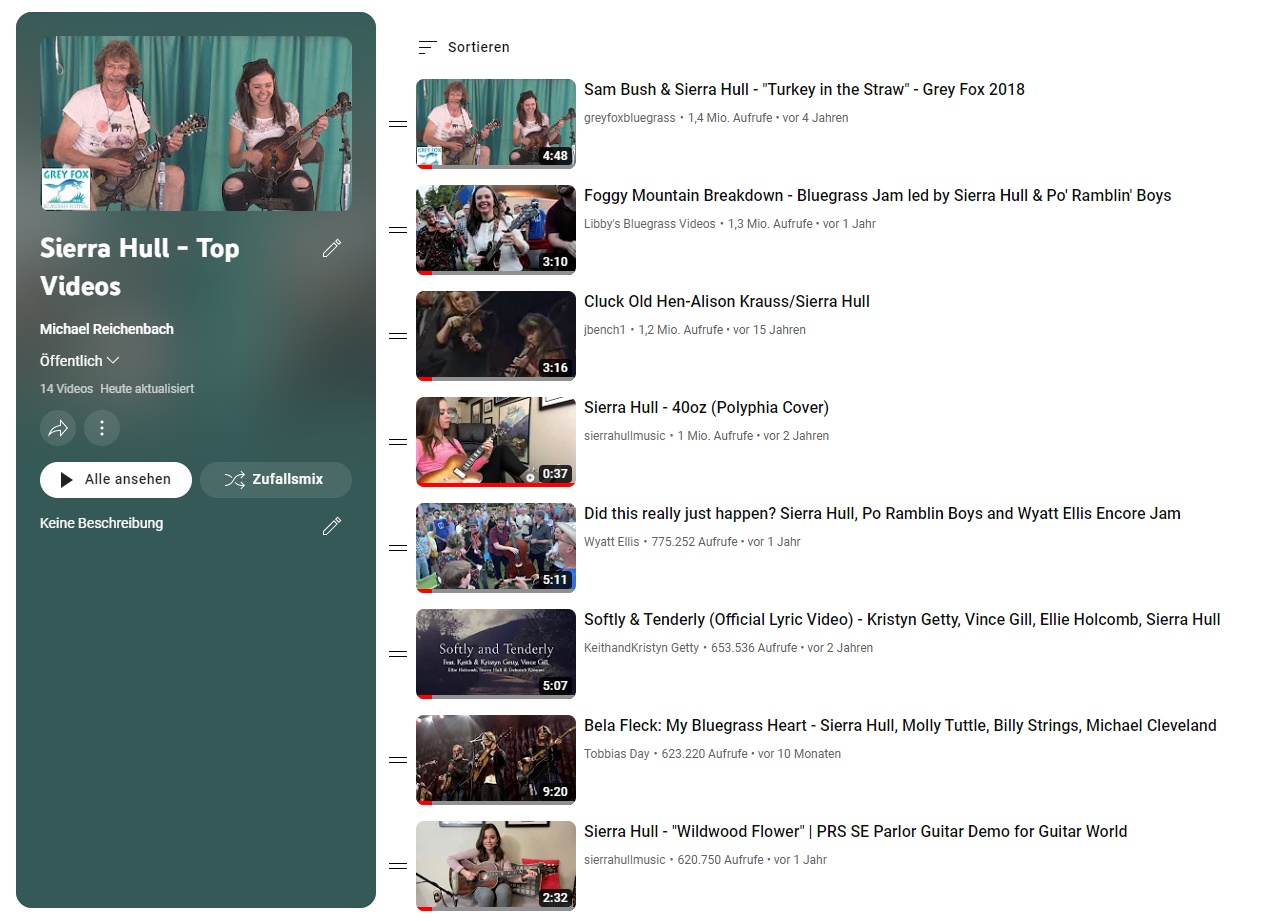This screenshot has height=921, width=1263.
Task: Click drag handle beside Cluck Old Hen
Action: click(x=398, y=336)
